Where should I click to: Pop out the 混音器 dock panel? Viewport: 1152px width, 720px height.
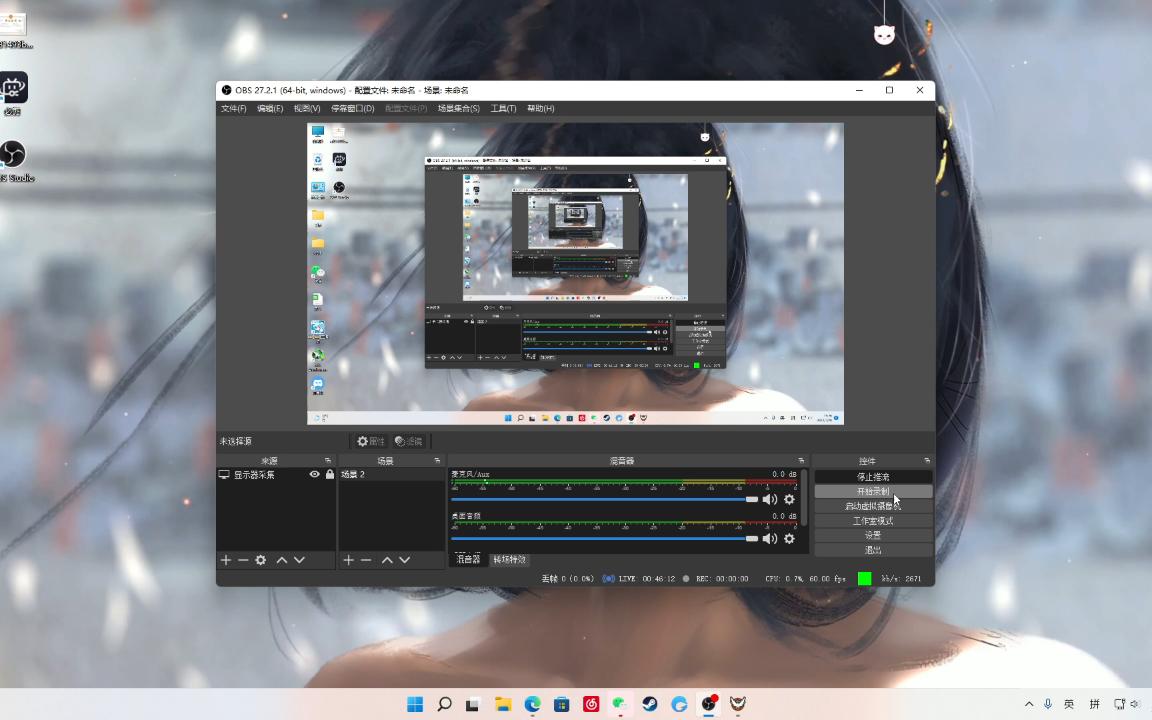(x=801, y=461)
